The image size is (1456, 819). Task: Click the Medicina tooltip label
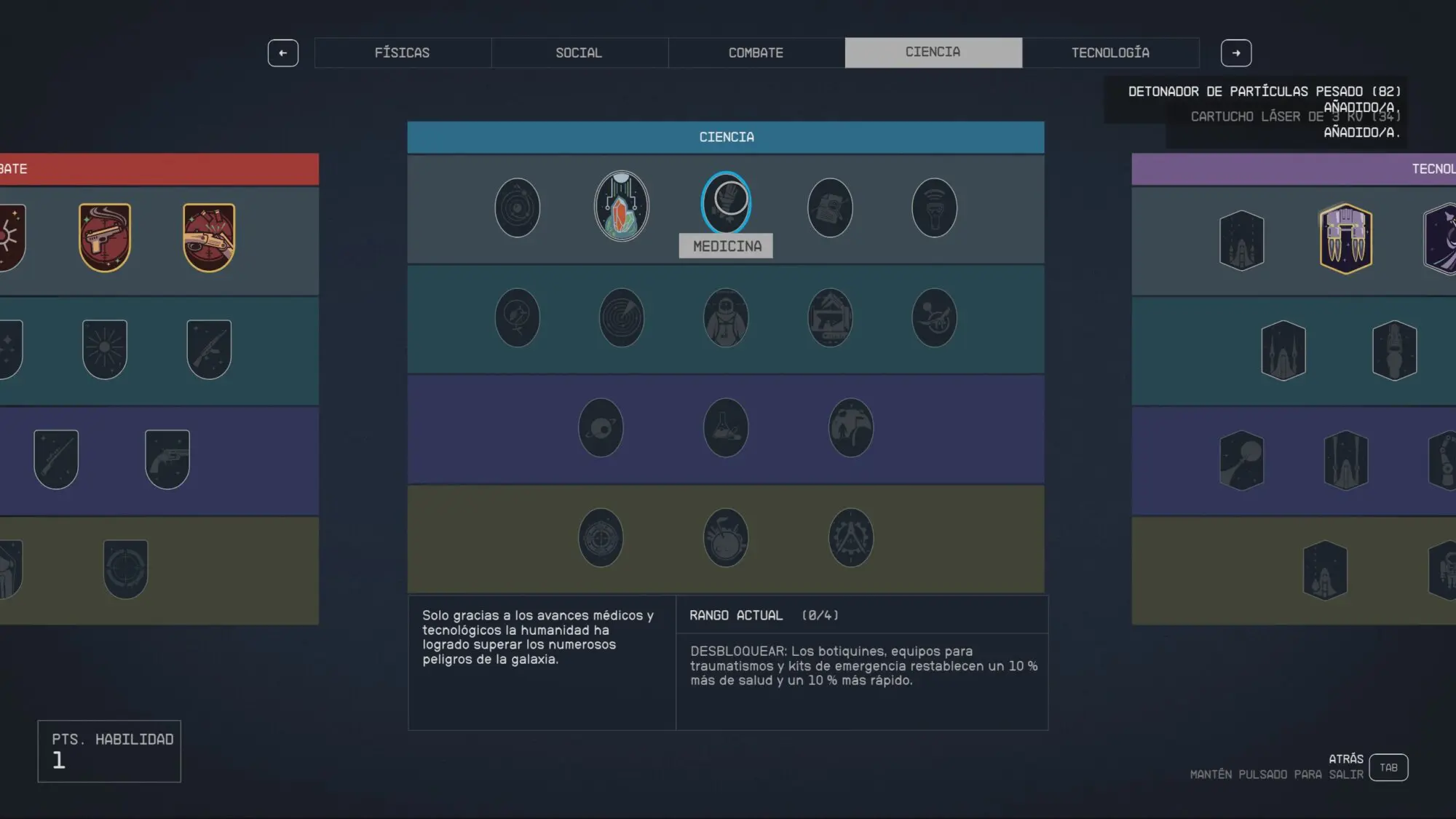[726, 246]
